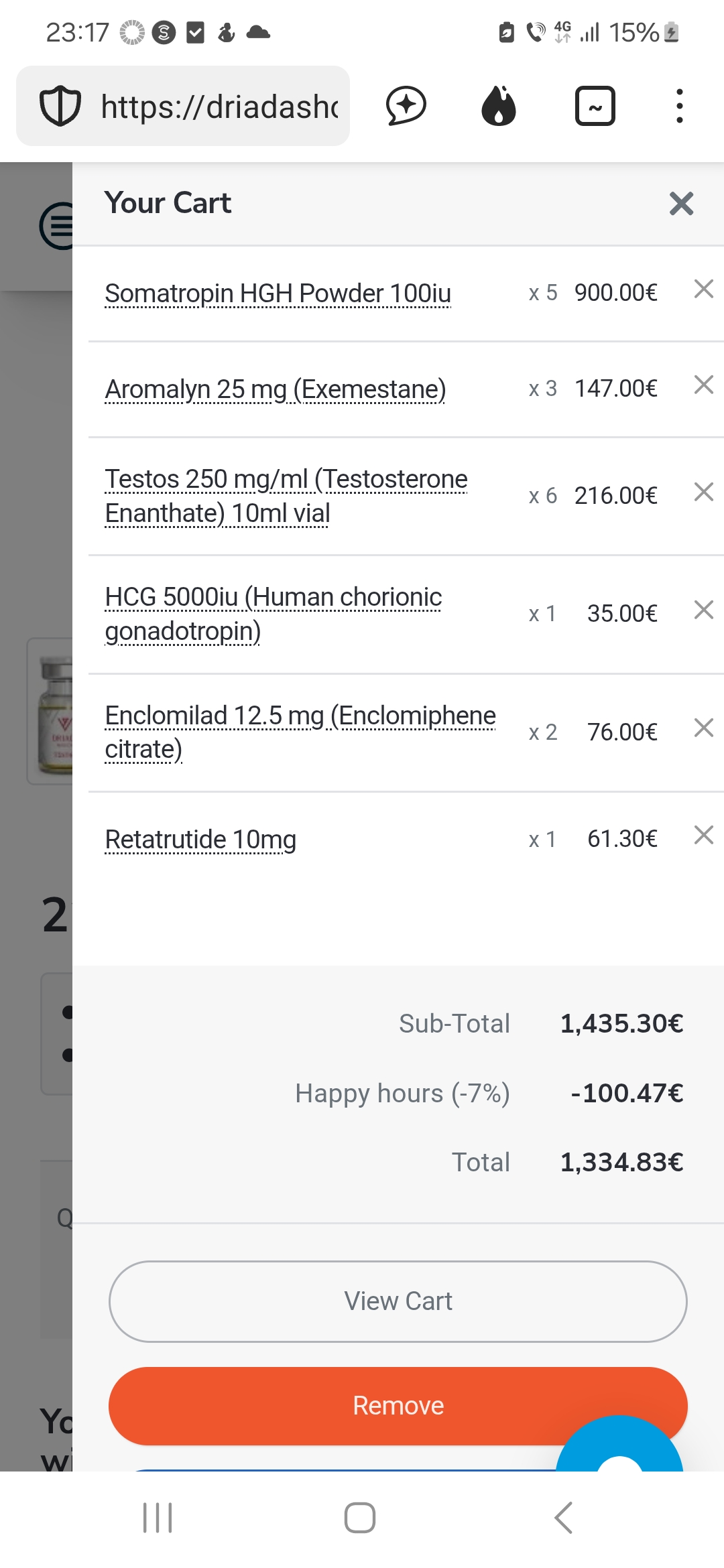Open the AI chat sparkle icon

tap(406, 106)
